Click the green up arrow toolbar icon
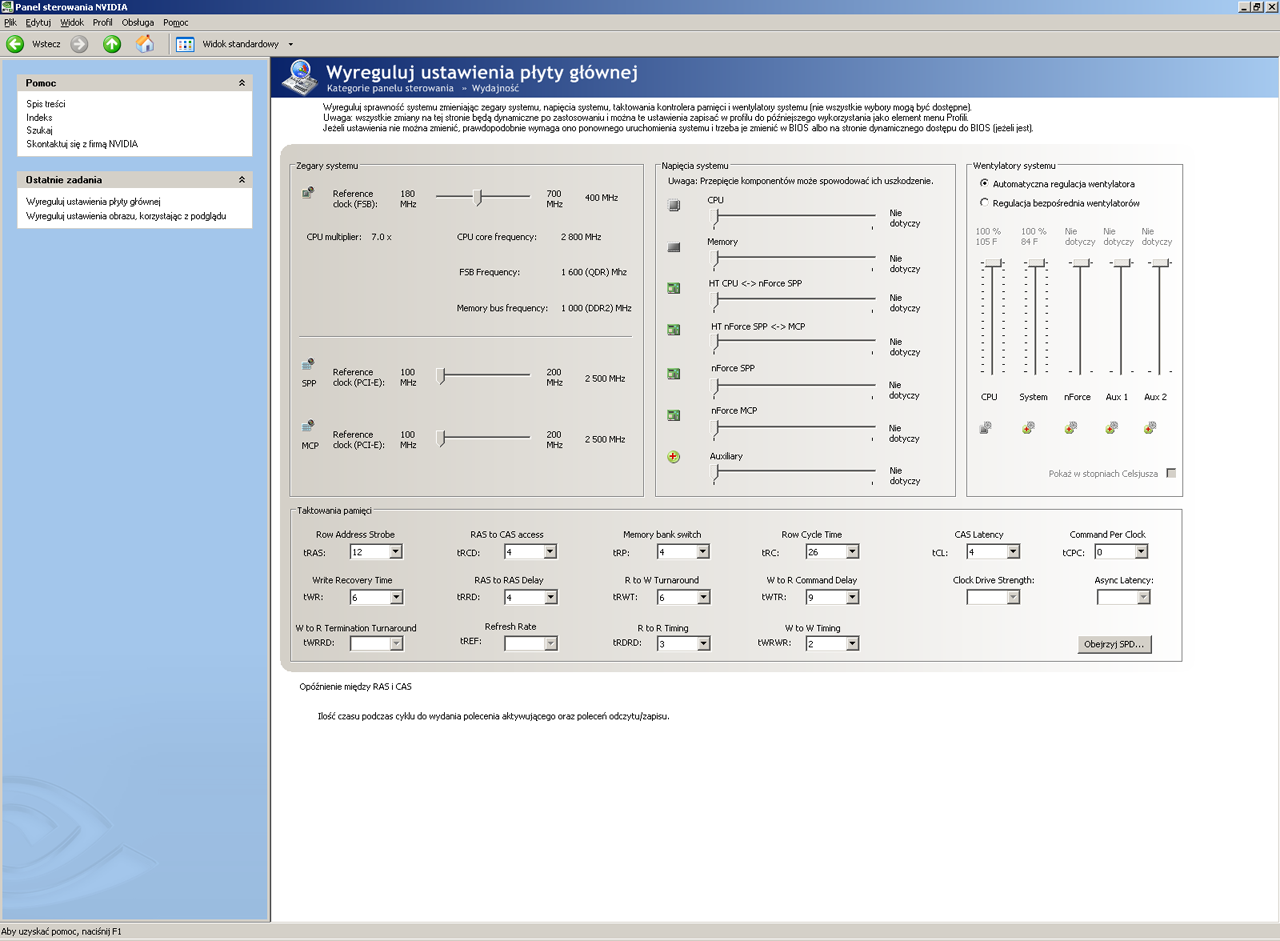The width and height of the screenshot is (1280, 941). [112, 44]
